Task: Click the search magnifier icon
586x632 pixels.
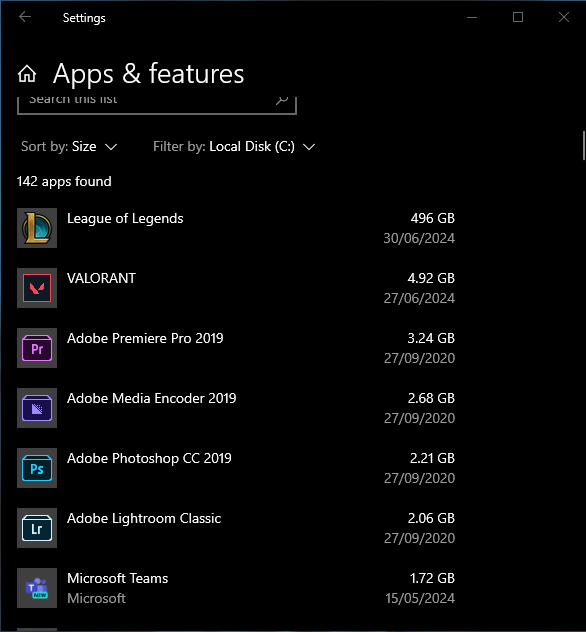Action: coord(282,100)
